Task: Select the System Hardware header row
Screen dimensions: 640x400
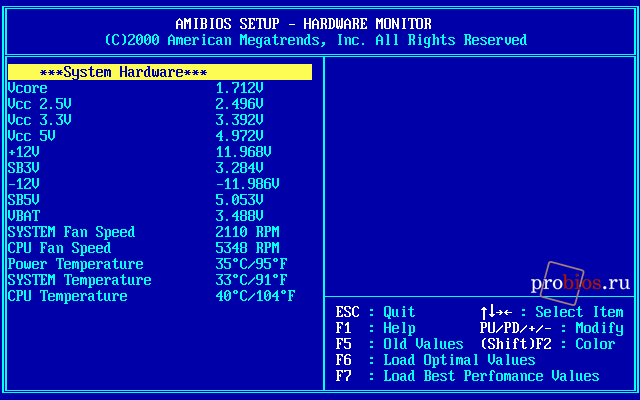Action: click(160, 72)
